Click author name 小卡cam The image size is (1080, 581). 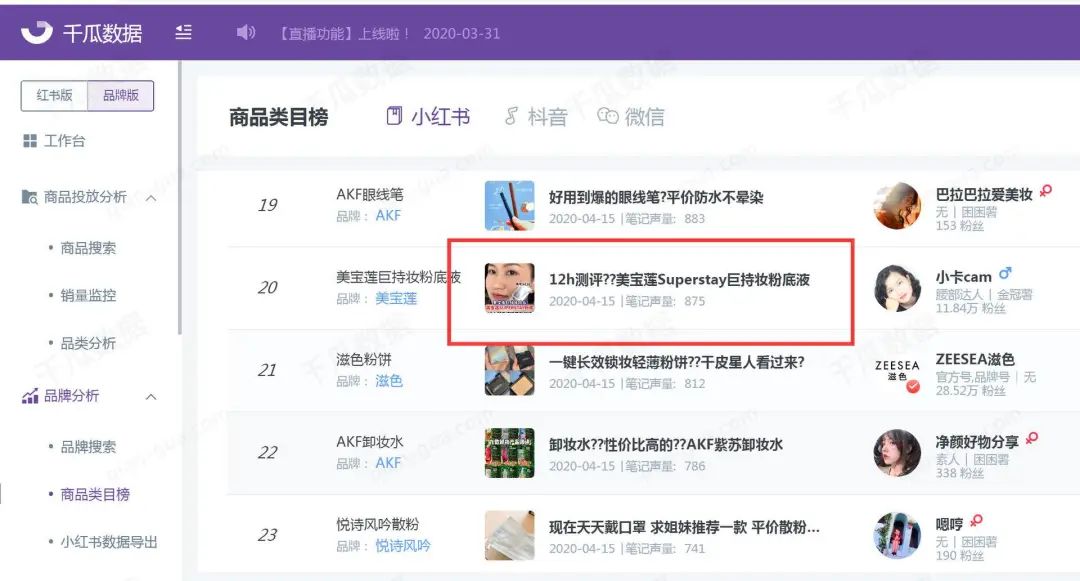pos(964,277)
